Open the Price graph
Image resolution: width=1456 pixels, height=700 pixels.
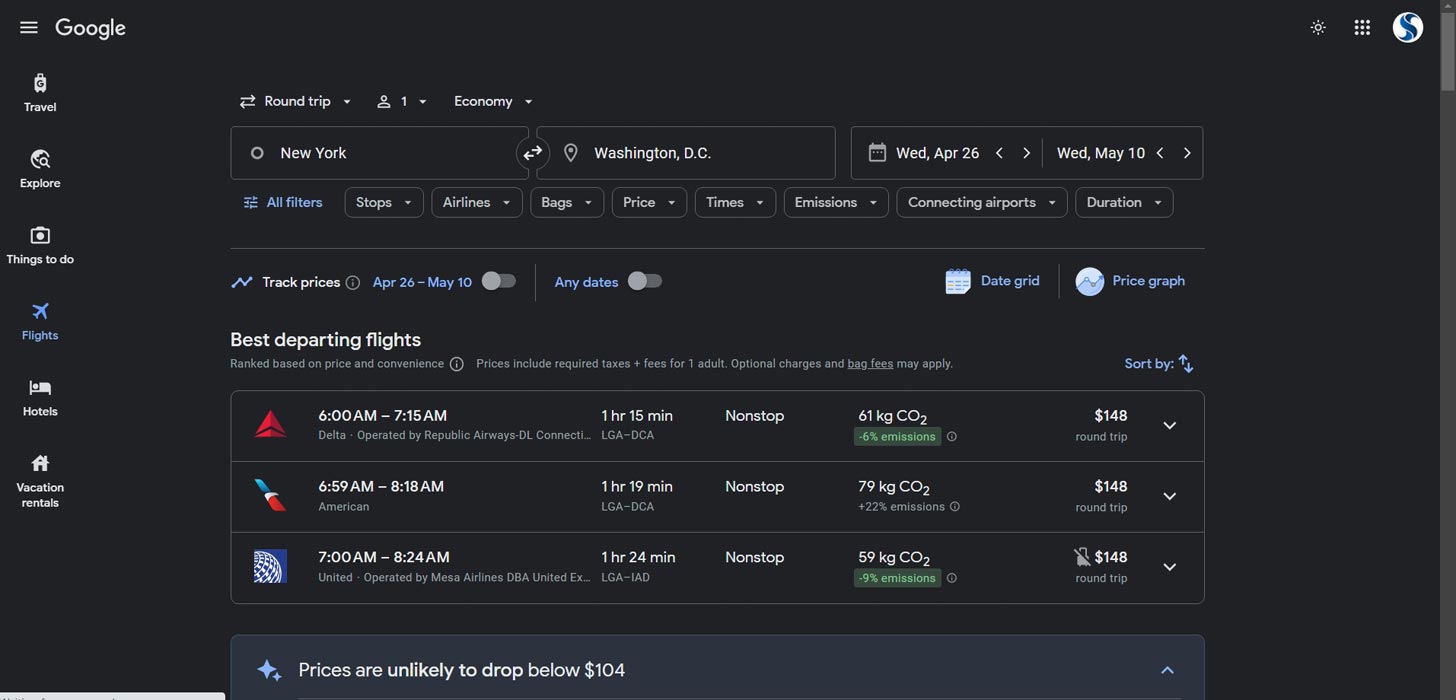pyautogui.click(x=1130, y=281)
